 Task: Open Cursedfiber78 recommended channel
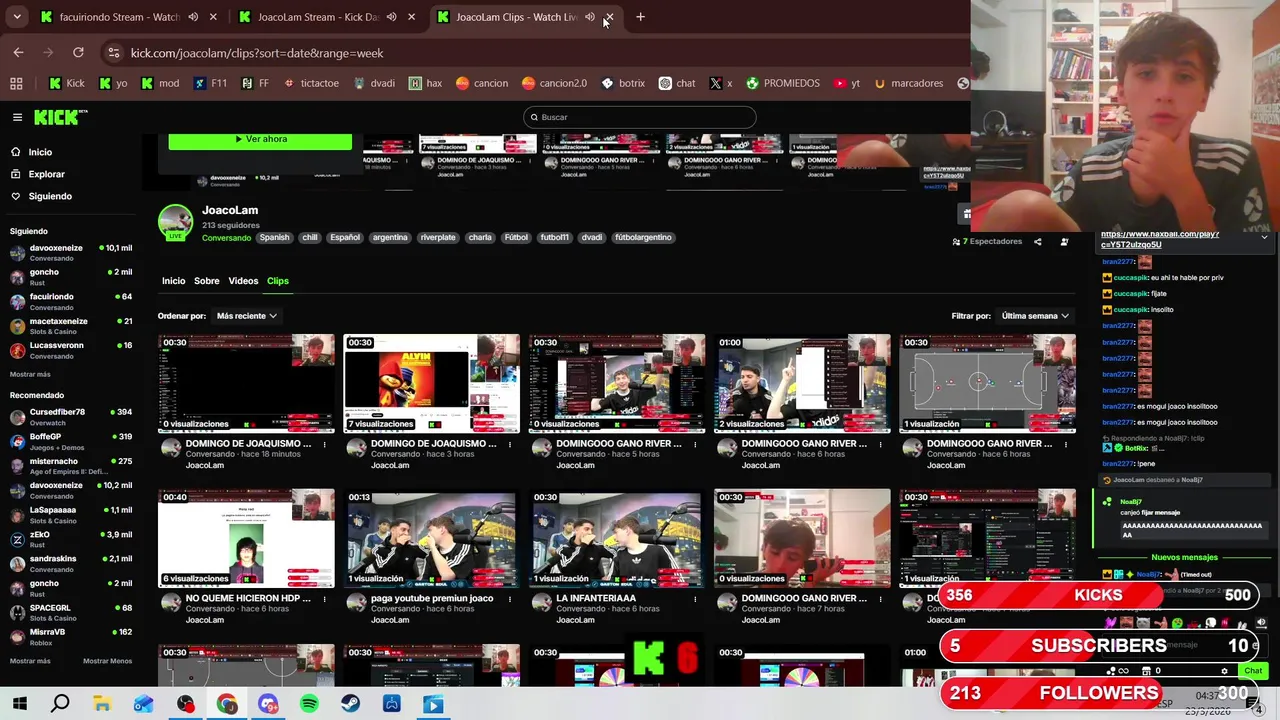tap(70, 416)
